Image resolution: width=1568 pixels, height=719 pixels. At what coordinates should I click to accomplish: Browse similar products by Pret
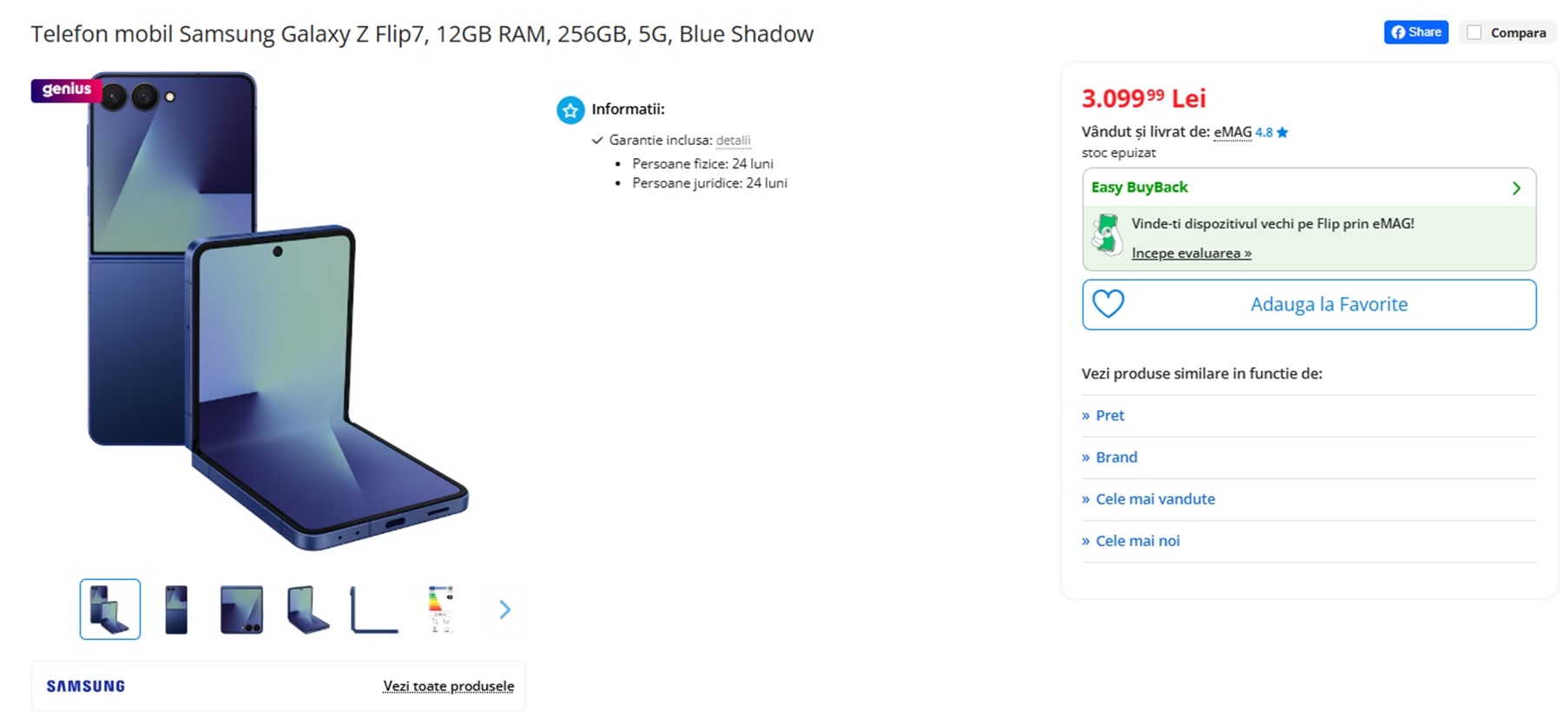click(1103, 415)
